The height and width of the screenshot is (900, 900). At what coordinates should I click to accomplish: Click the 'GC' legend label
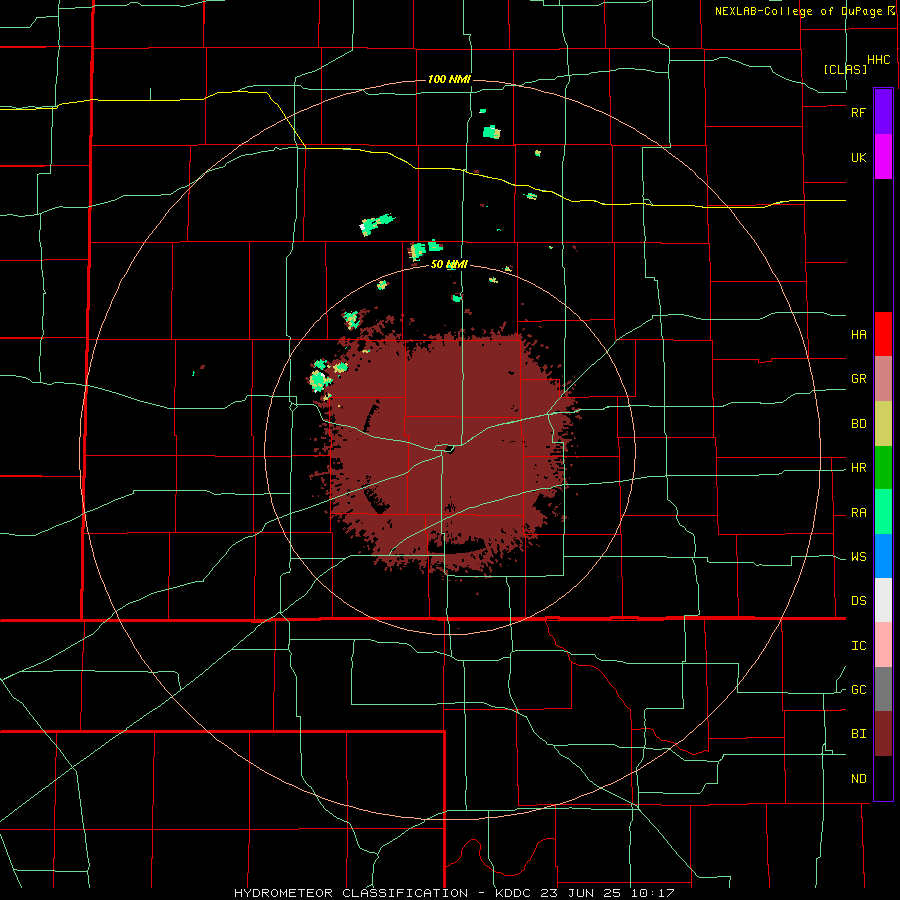click(x=858, y=690)
